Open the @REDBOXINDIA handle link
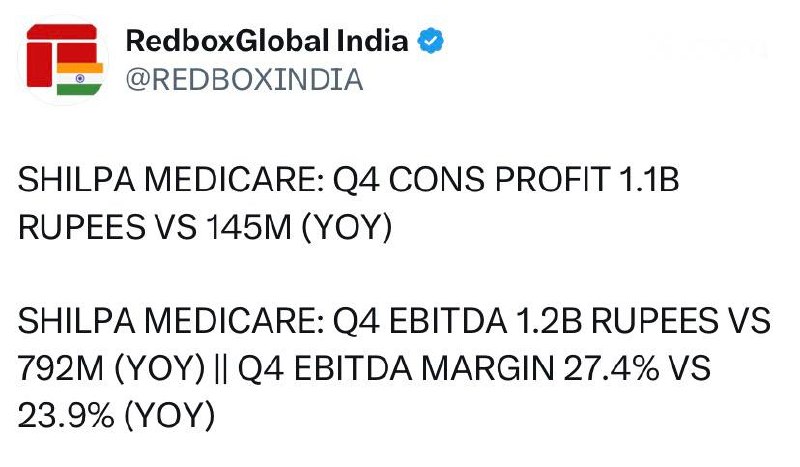The image size is (800, 467). click(x=244, y=80)
